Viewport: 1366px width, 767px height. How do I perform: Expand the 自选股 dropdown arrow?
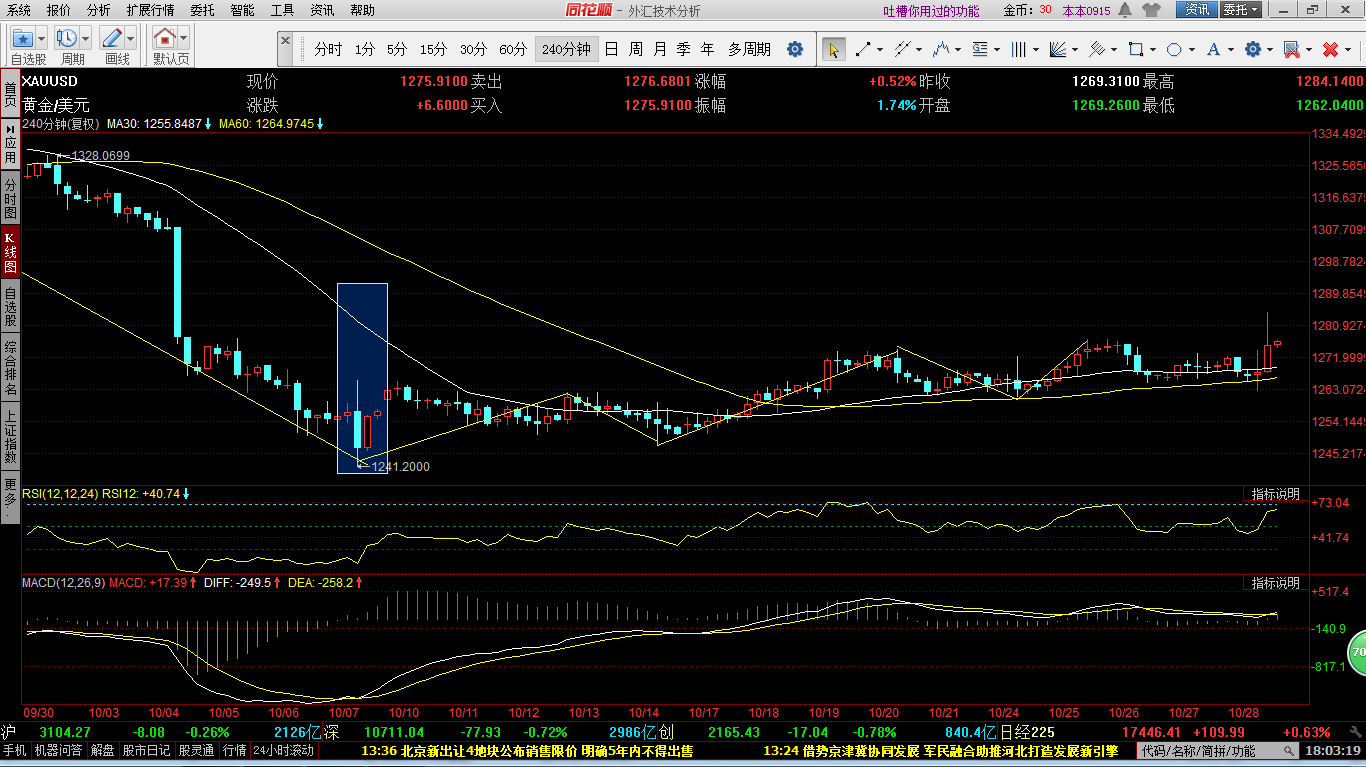pyautogui.click(x=41, y=39)
